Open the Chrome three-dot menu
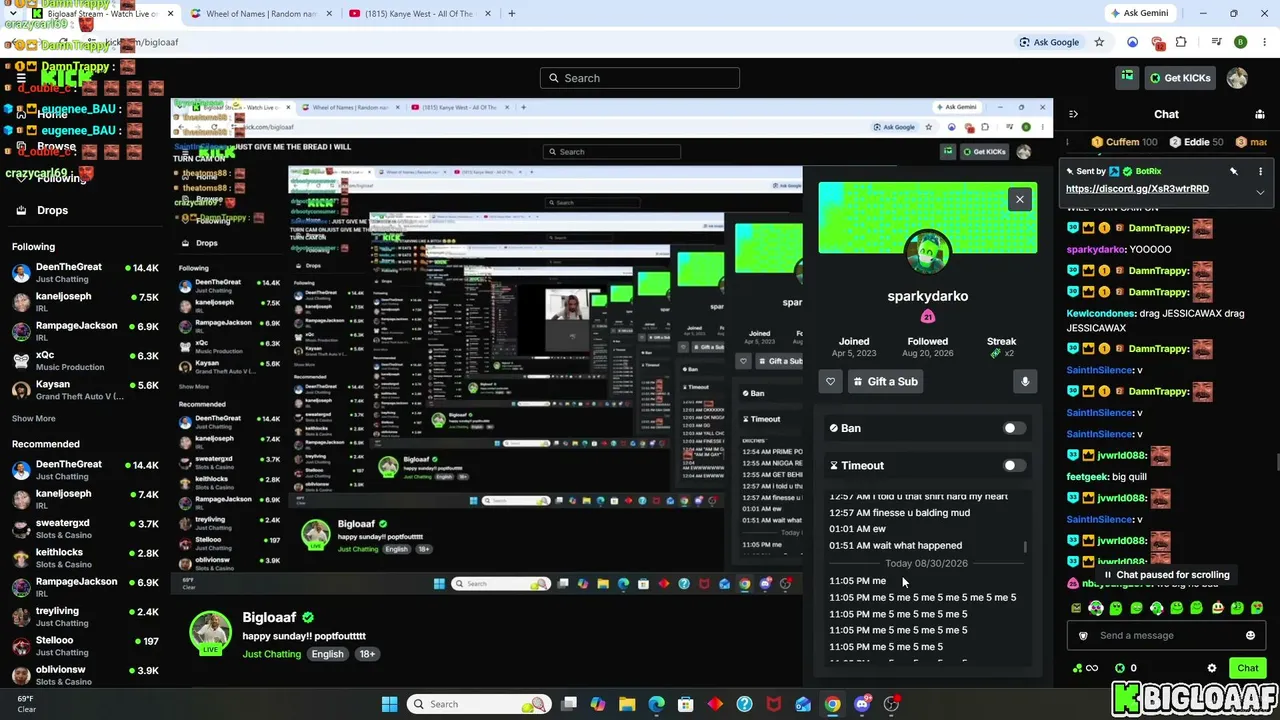Screen dimensions: 1280x720 click(x=1263, y=42)
